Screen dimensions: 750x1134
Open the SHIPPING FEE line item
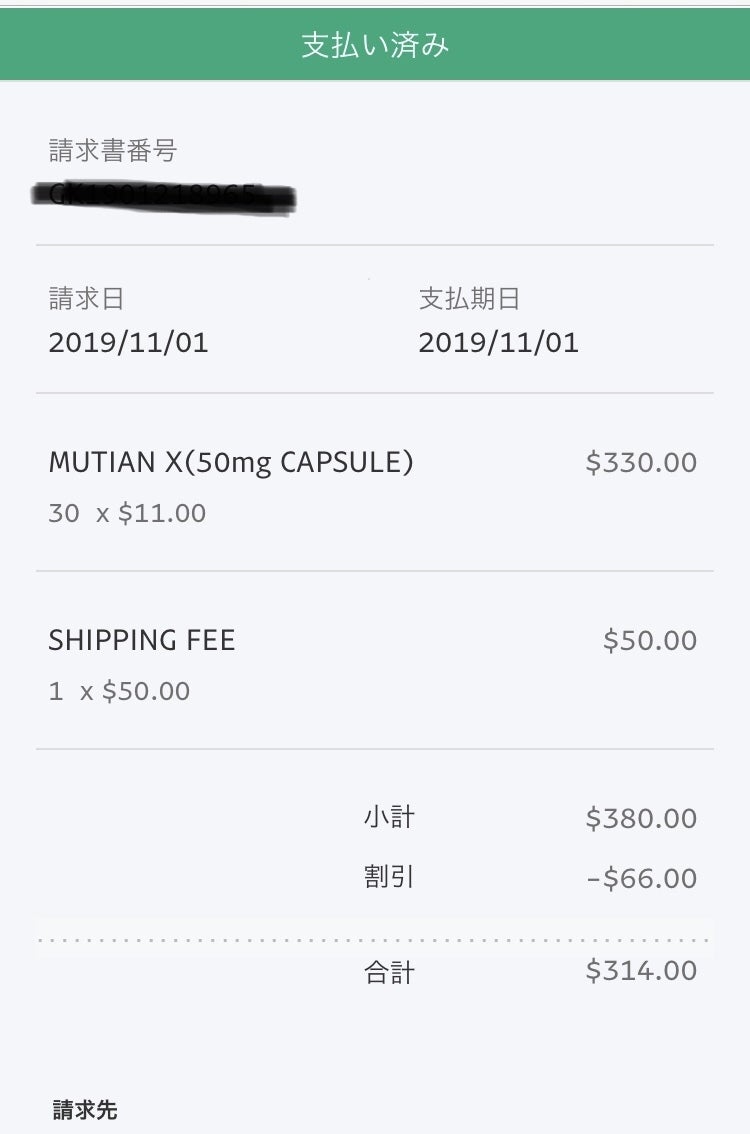click(142, 641)
